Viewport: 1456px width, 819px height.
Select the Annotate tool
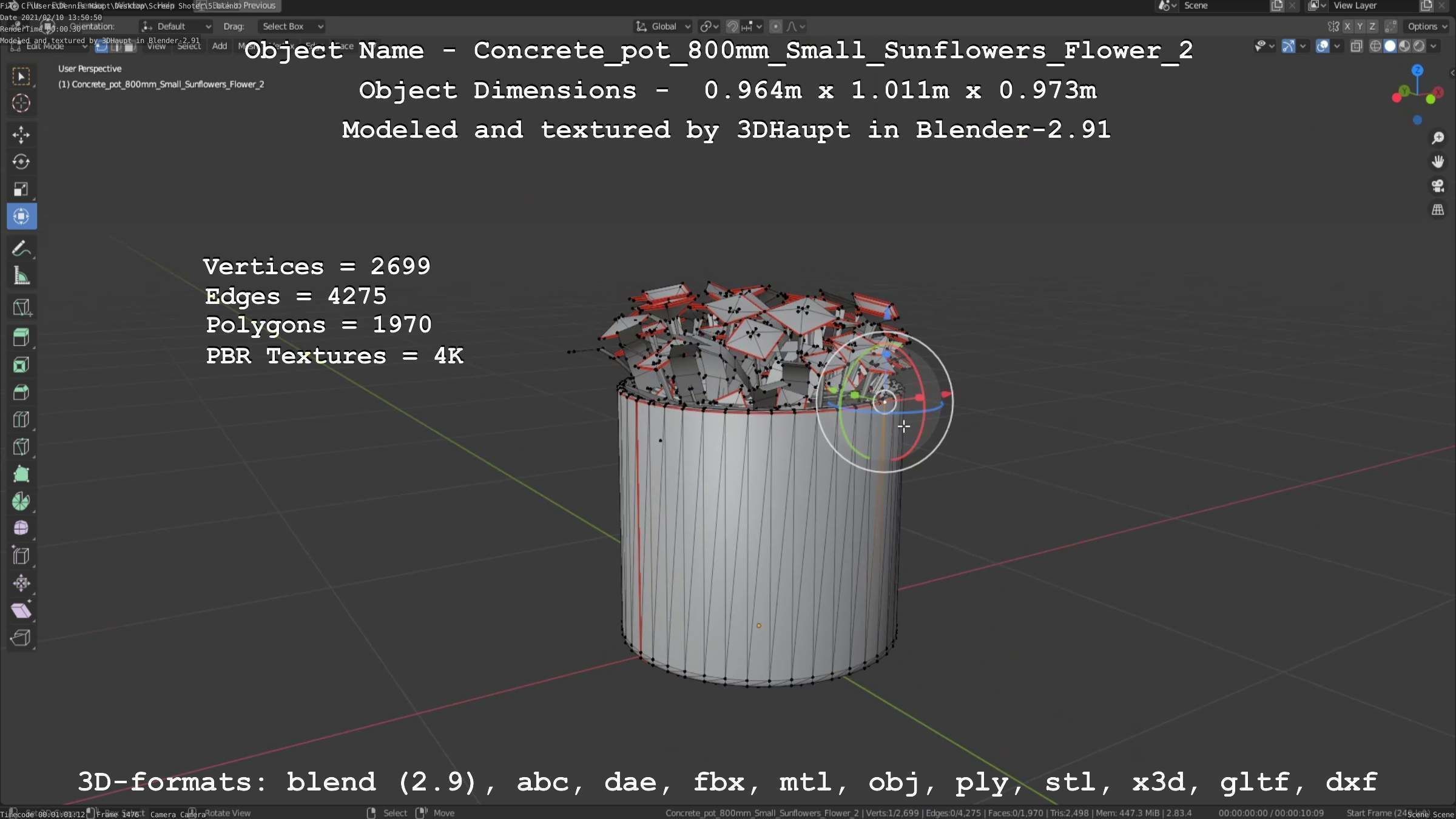coord(21,249)
